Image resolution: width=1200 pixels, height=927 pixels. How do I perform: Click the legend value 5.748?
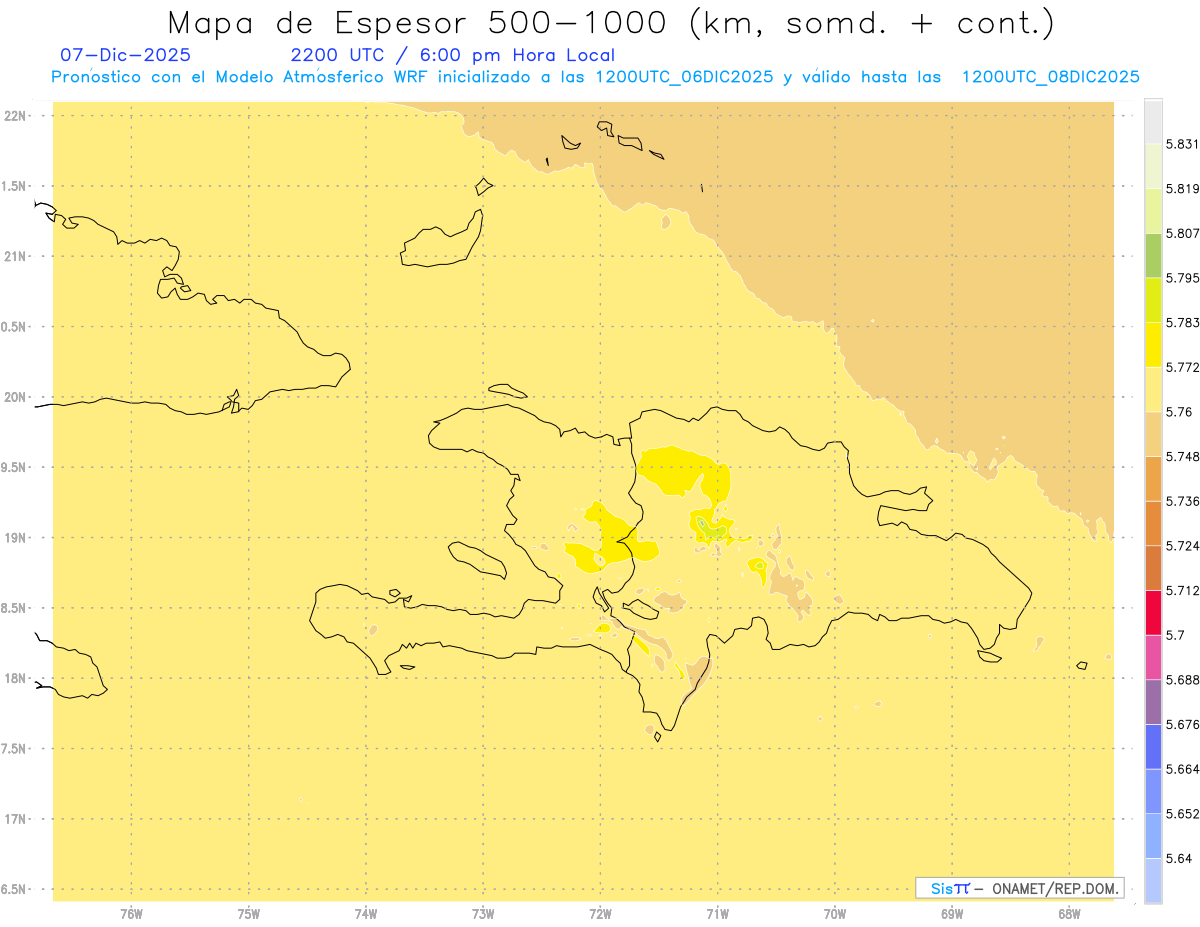point(1183,456)
